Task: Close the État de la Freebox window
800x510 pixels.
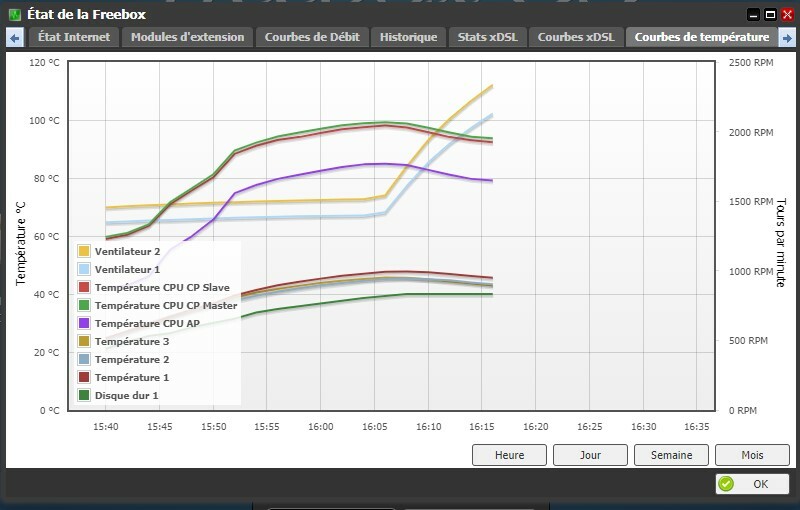Action: [x=787, y=15]
